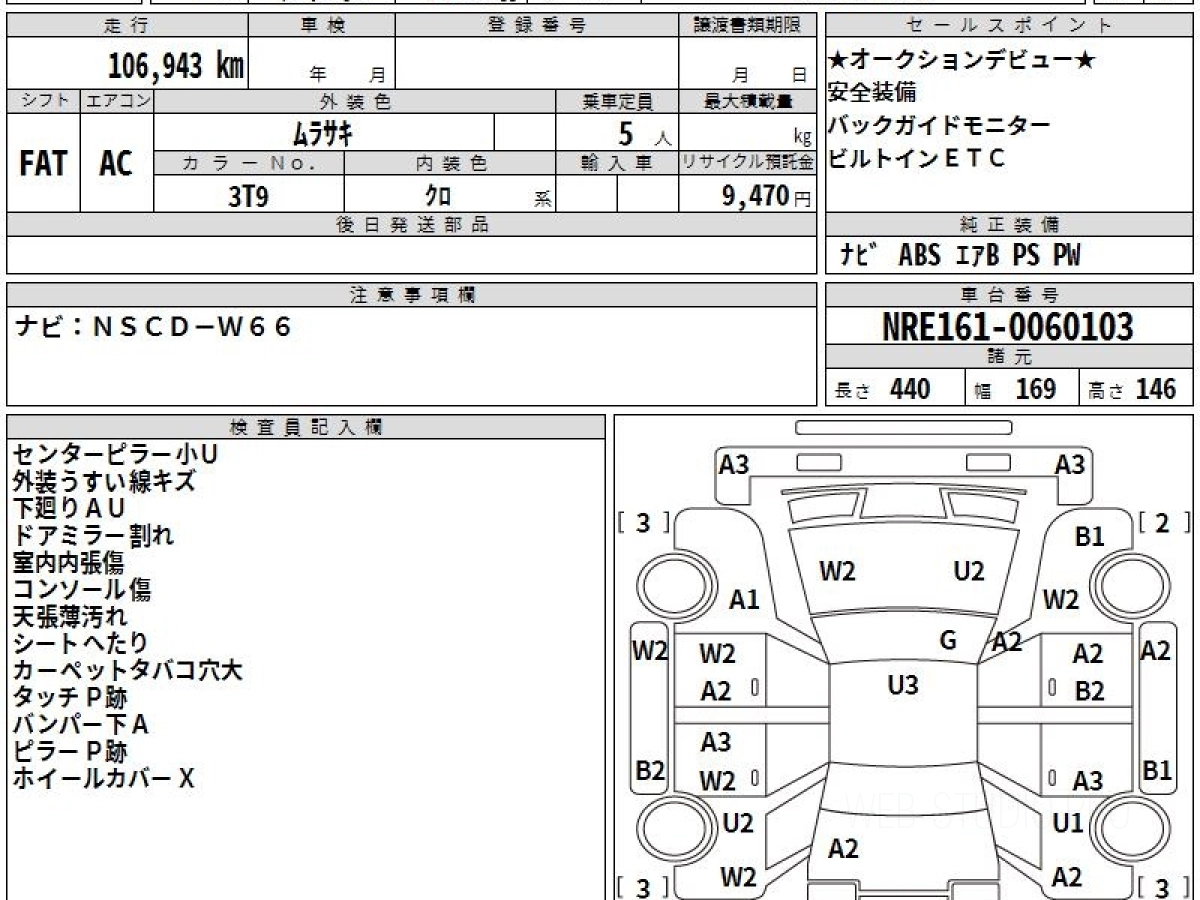
Task: Select the 乗車定員 label
Action: 617,101
